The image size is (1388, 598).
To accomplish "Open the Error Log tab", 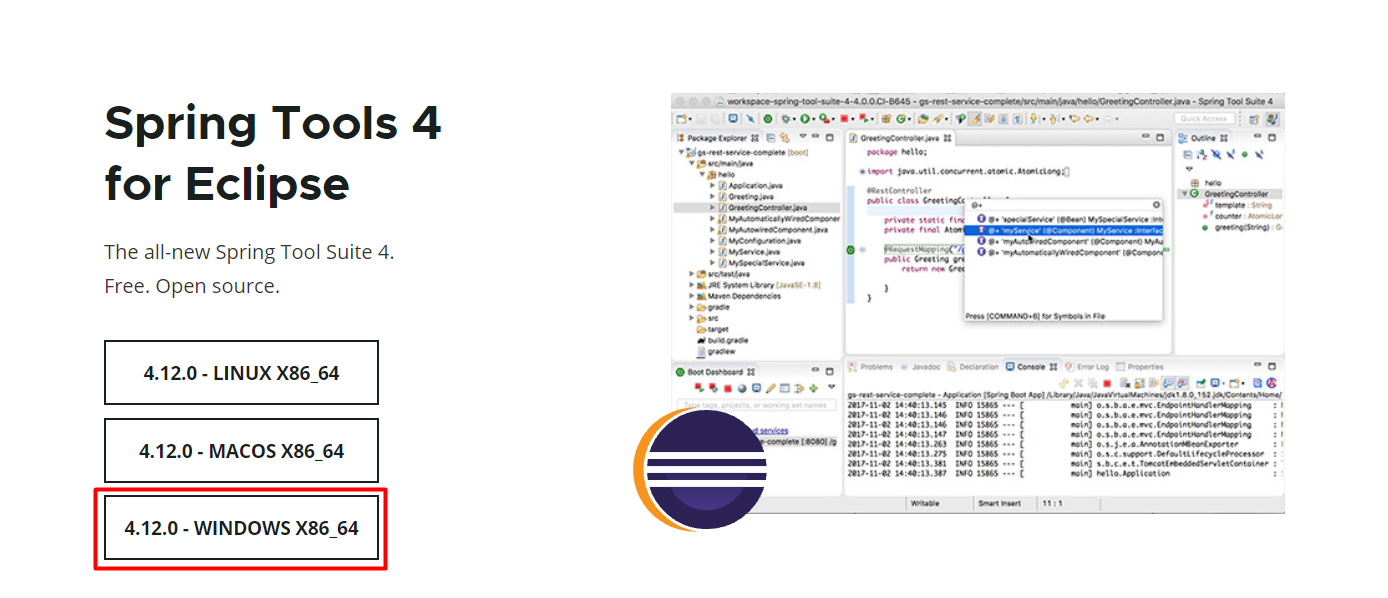I will click(1087, 367).
